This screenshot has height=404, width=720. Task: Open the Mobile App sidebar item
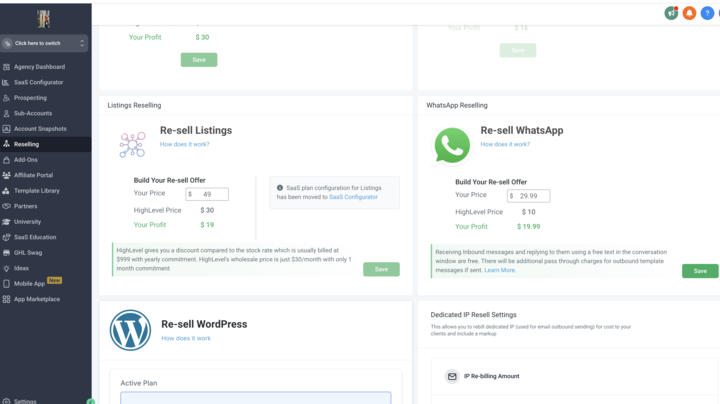click(x=28, y=284)
